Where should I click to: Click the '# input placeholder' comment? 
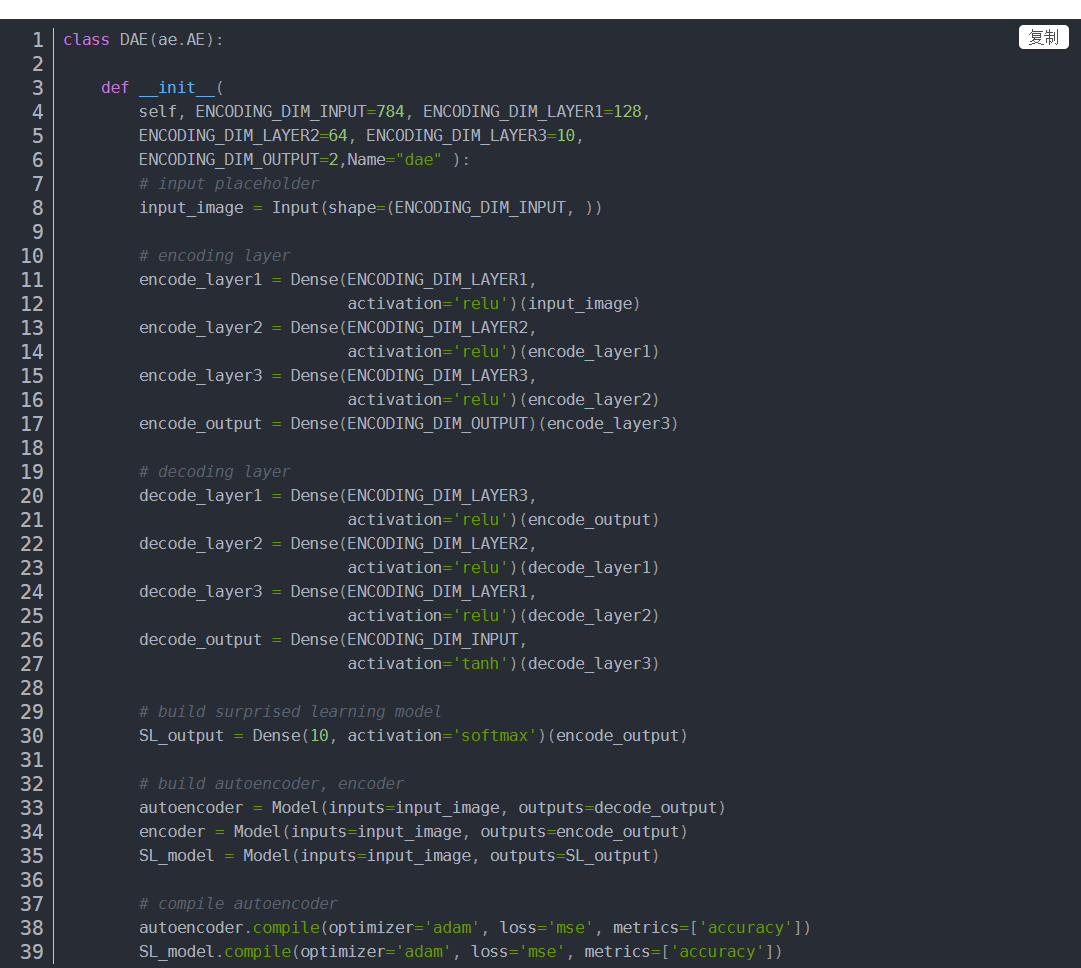pyautogui.click(x=229, y=184)
